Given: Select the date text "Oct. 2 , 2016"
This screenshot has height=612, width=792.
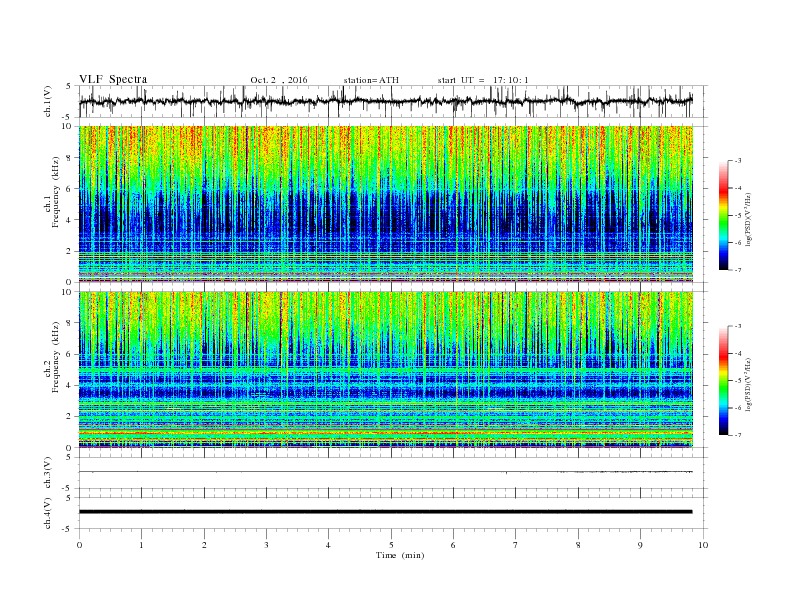Looking at the screenshot, I should pyautogui.click(x=279, y=80).
